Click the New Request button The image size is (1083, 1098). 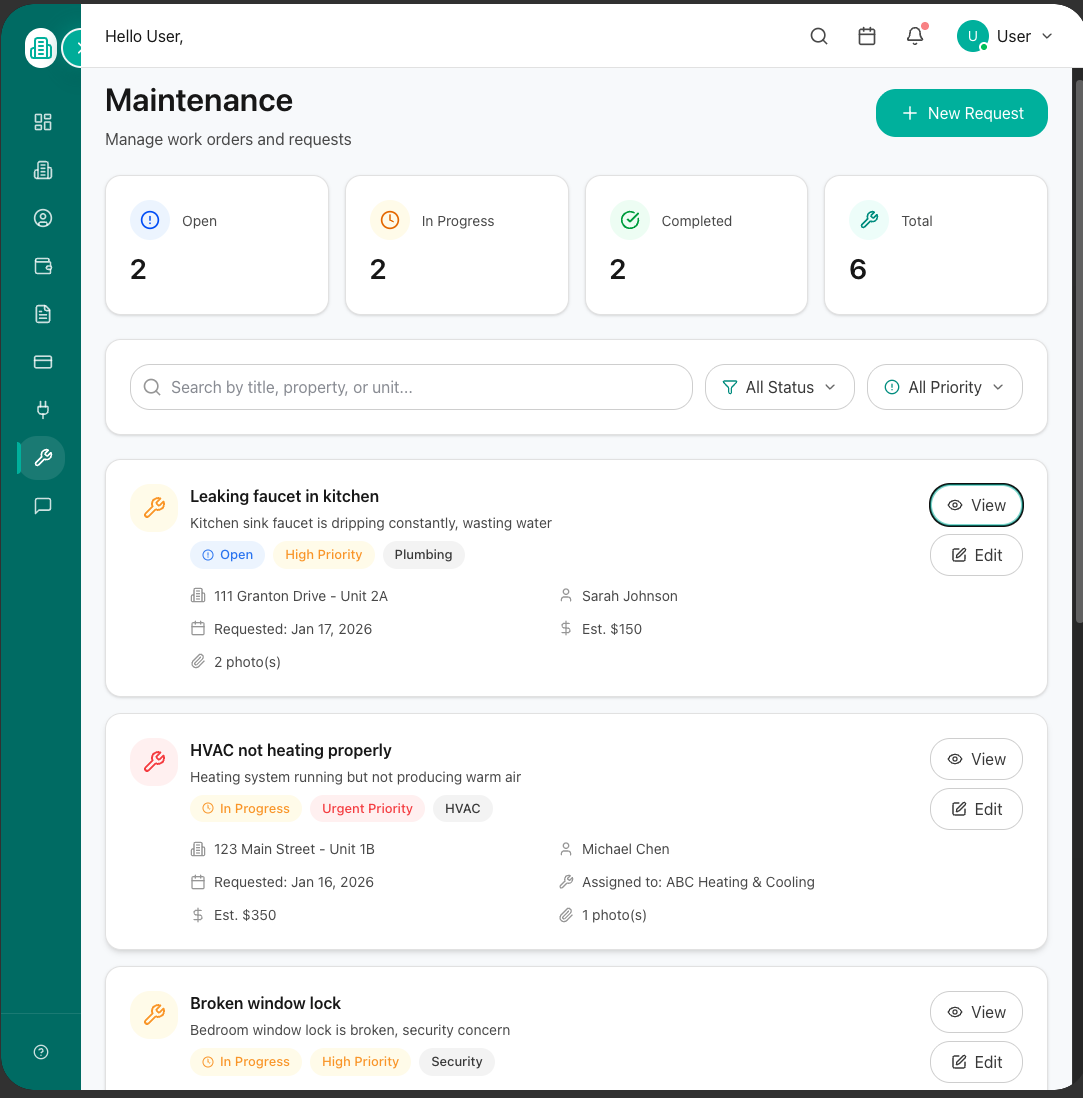961,113
